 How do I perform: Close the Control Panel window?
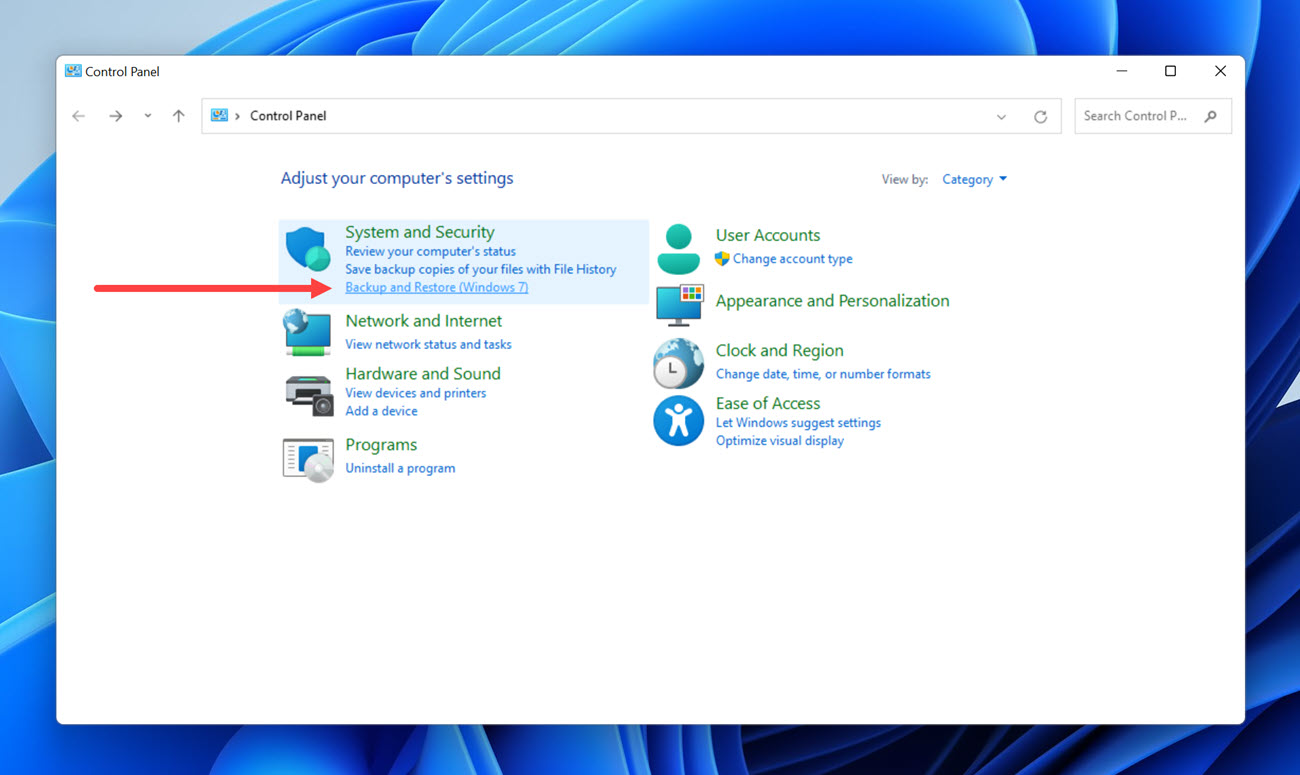(x=1220, y=71)
